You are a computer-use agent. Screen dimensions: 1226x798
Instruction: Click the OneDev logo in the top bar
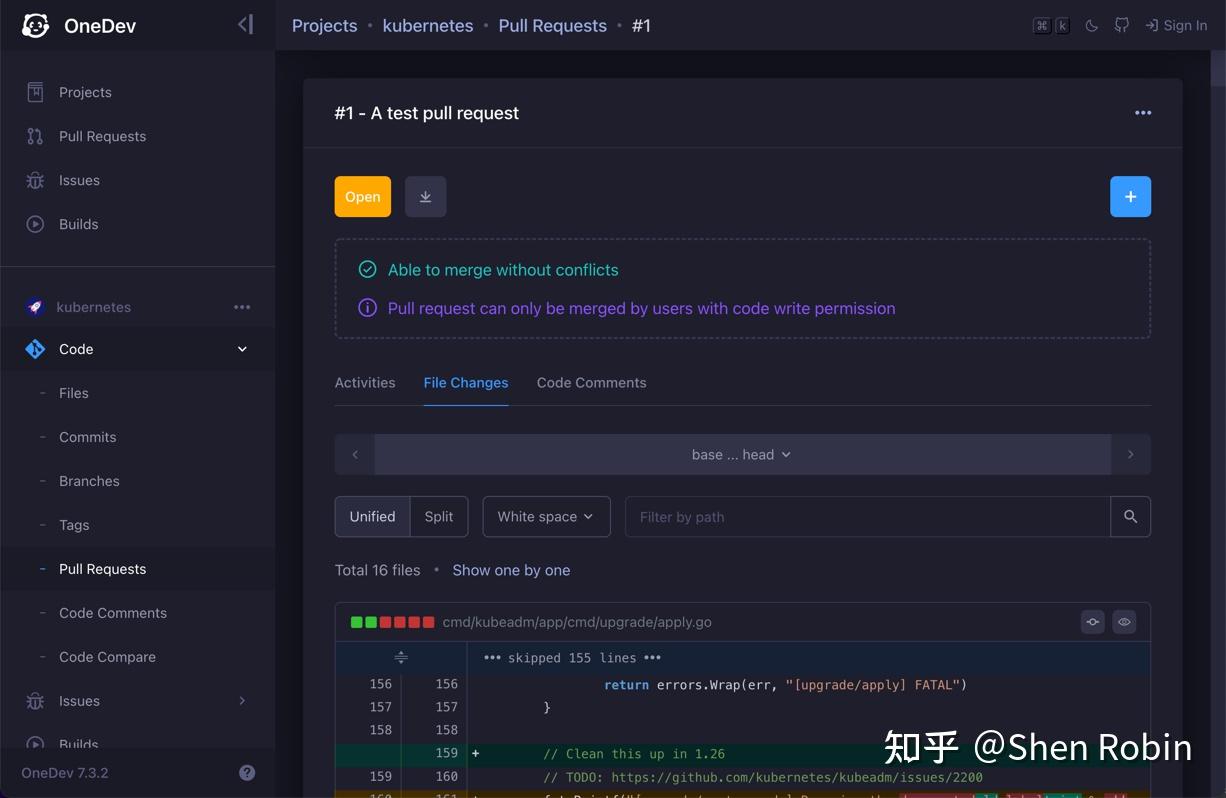[x=35, y=24]
